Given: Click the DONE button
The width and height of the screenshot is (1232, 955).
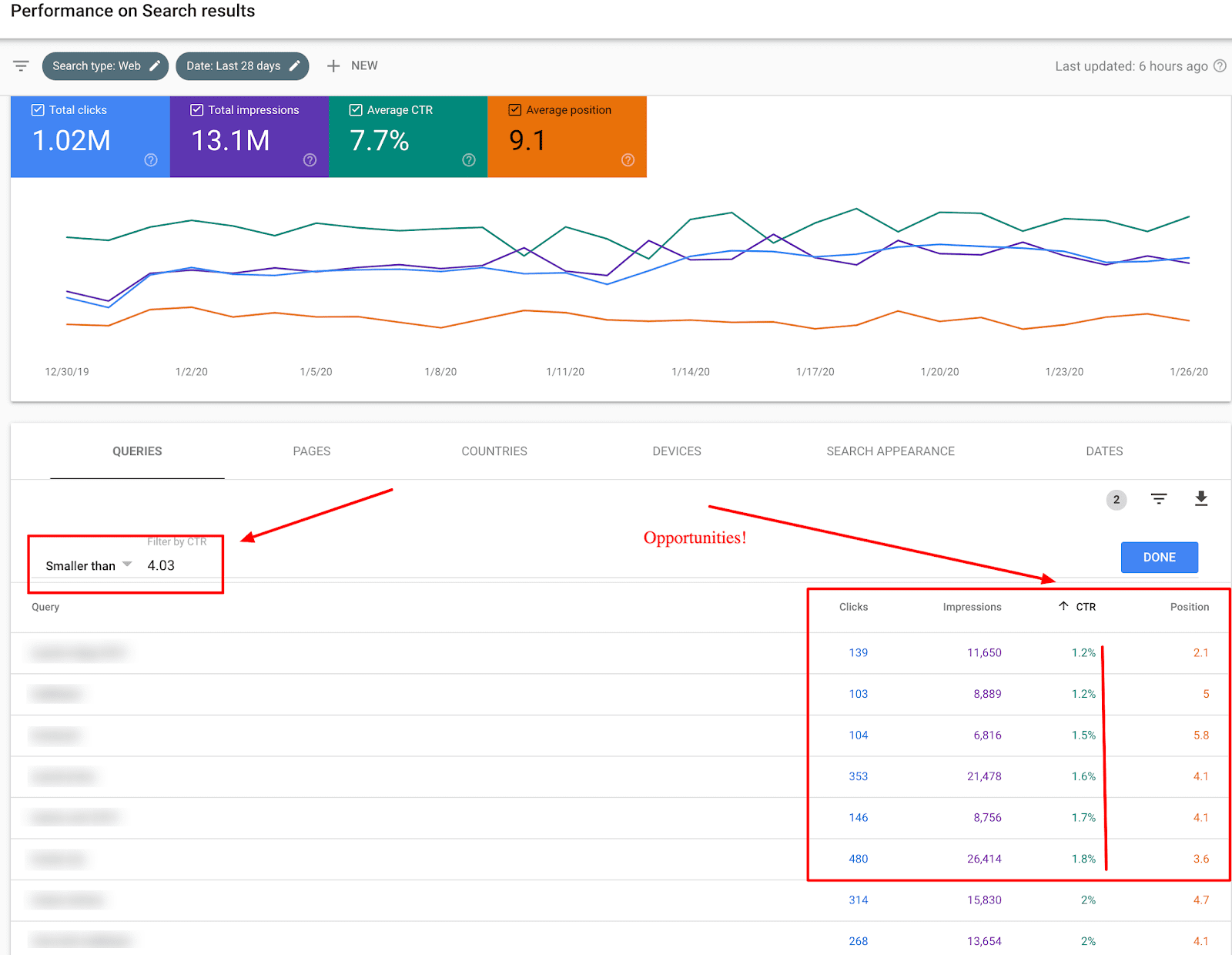Looking at the screenshot, I should tap(1159, 557).
